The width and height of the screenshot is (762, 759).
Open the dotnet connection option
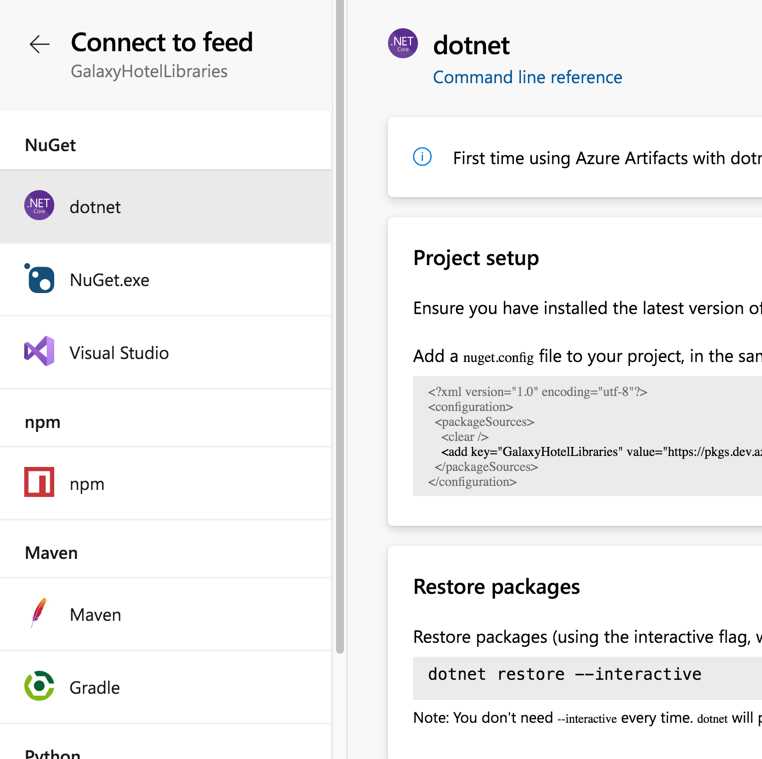tap(166, 207)
